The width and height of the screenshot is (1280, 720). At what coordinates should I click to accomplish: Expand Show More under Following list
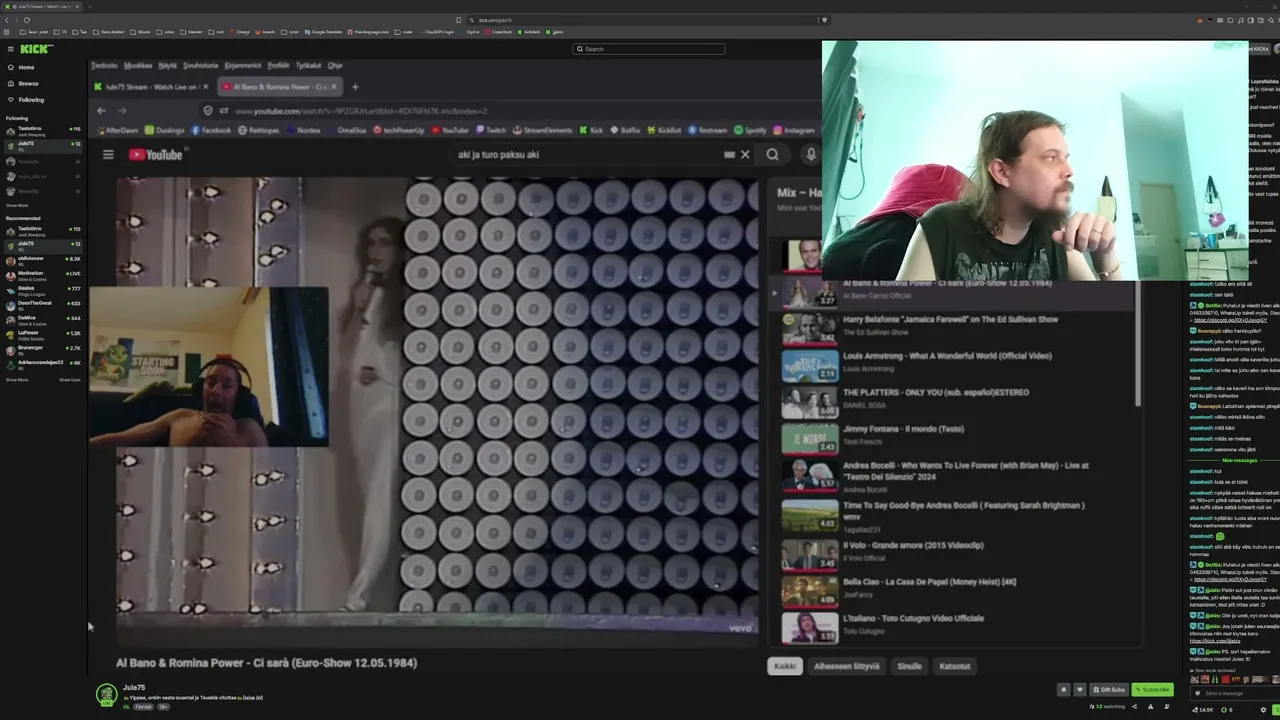pos(17,205)
